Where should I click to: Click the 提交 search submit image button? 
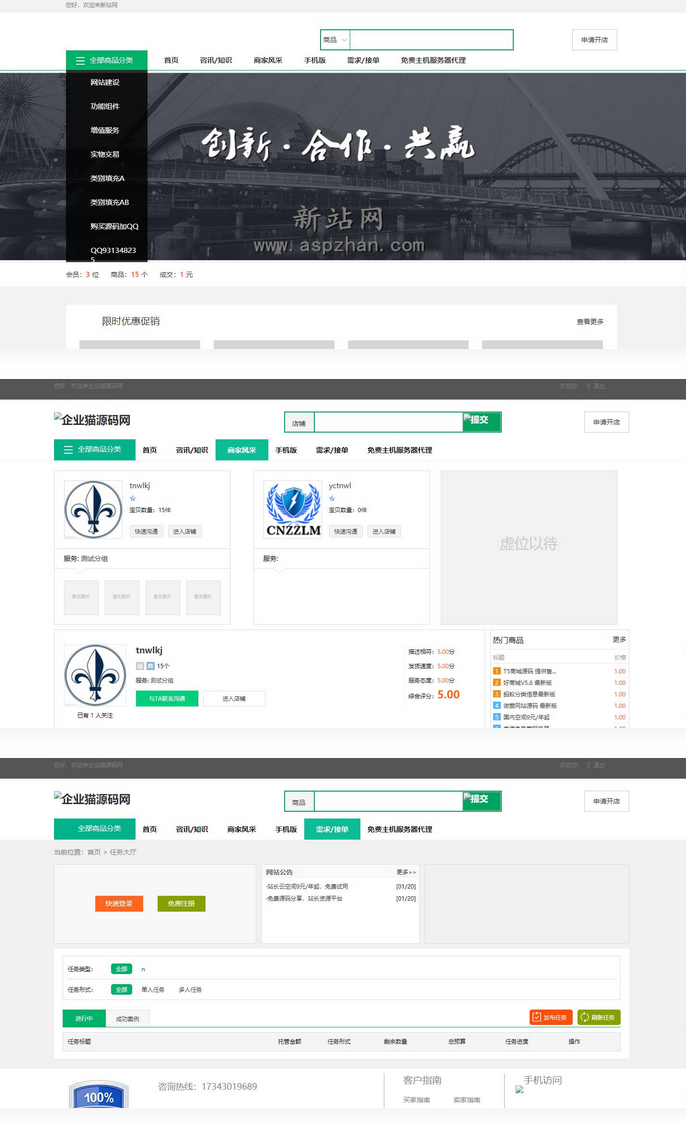[x=481, y=421]
